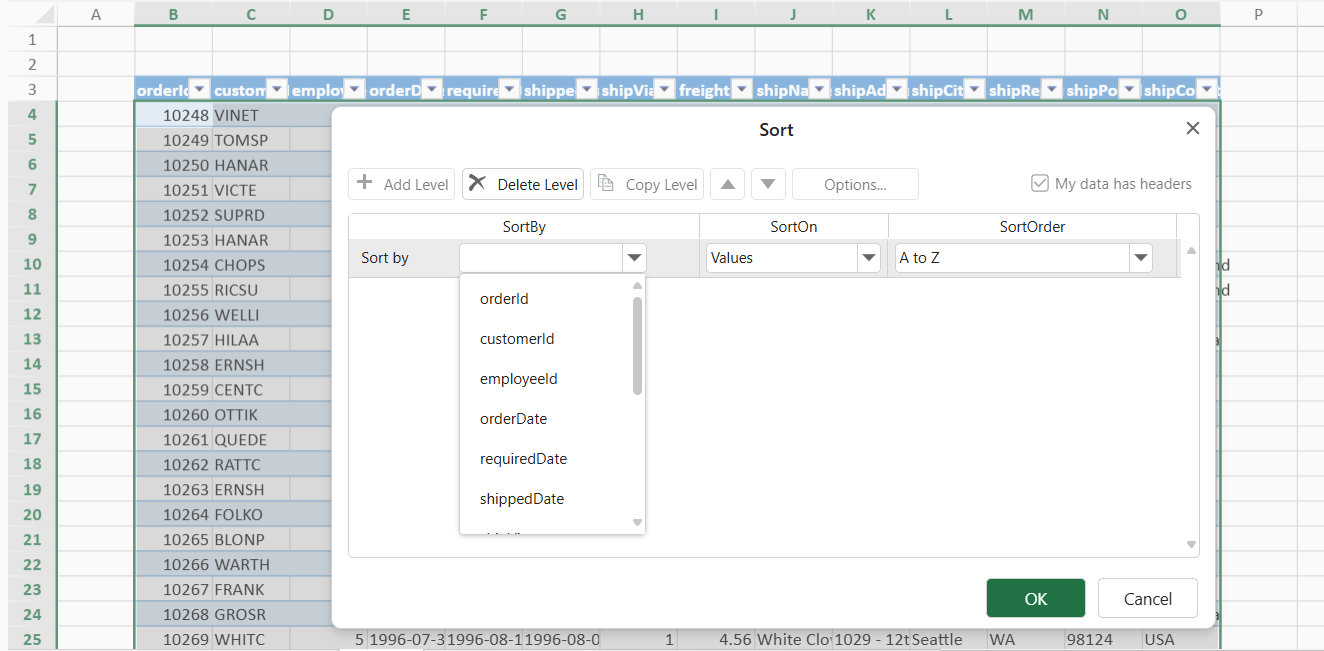The width and height of the screenshot is (1324, 651).
Task: Click the Add Level plus button
Action: click(402, 184)
